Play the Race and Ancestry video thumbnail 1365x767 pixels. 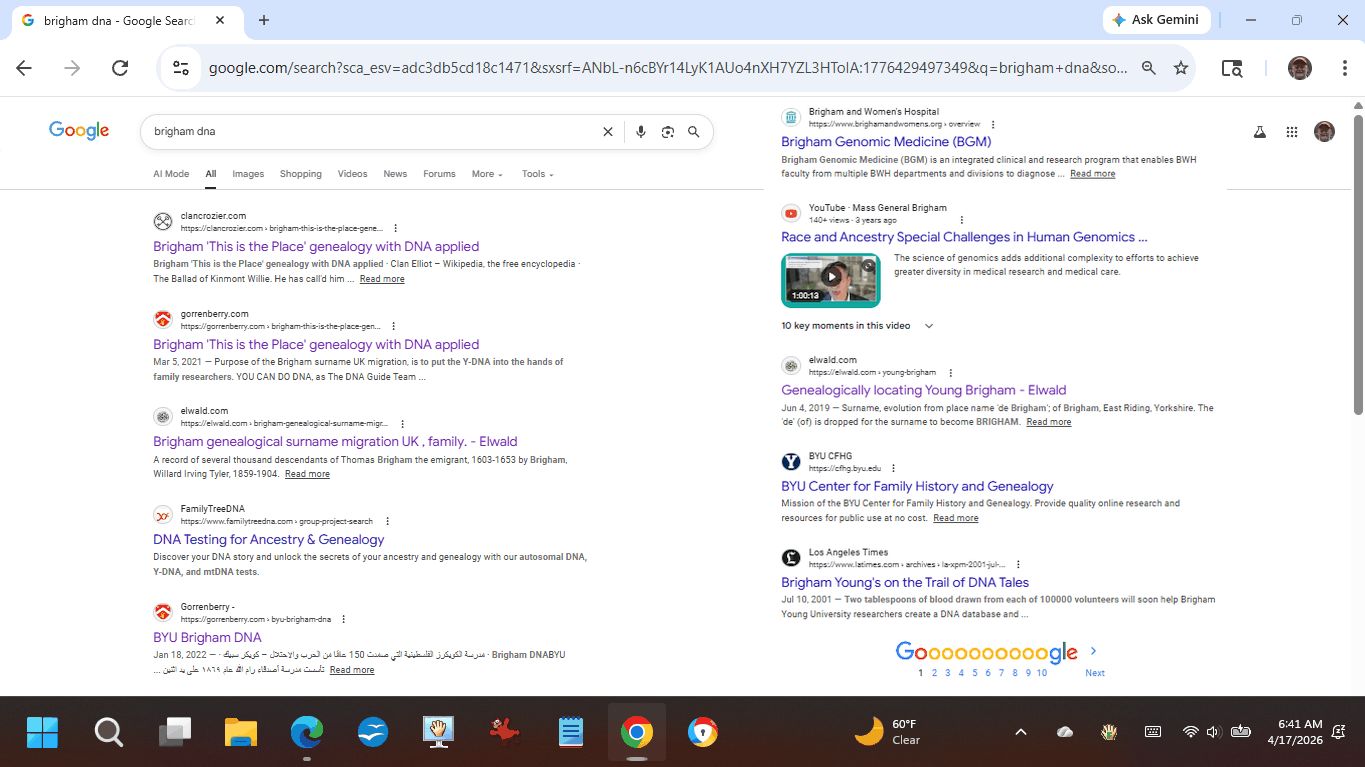830,279
